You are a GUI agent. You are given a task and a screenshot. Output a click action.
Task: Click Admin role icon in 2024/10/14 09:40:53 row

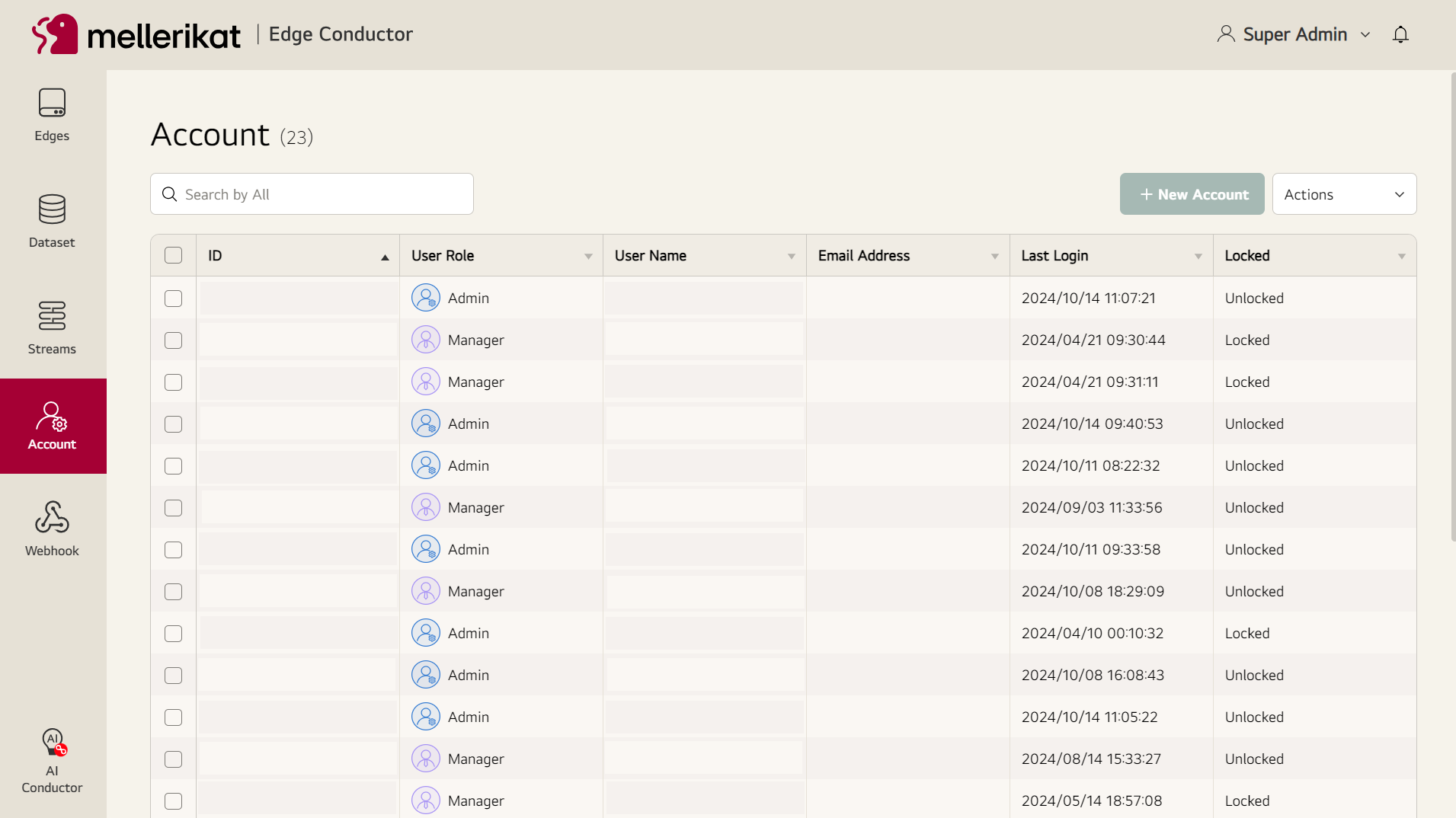tap(426, 423)
